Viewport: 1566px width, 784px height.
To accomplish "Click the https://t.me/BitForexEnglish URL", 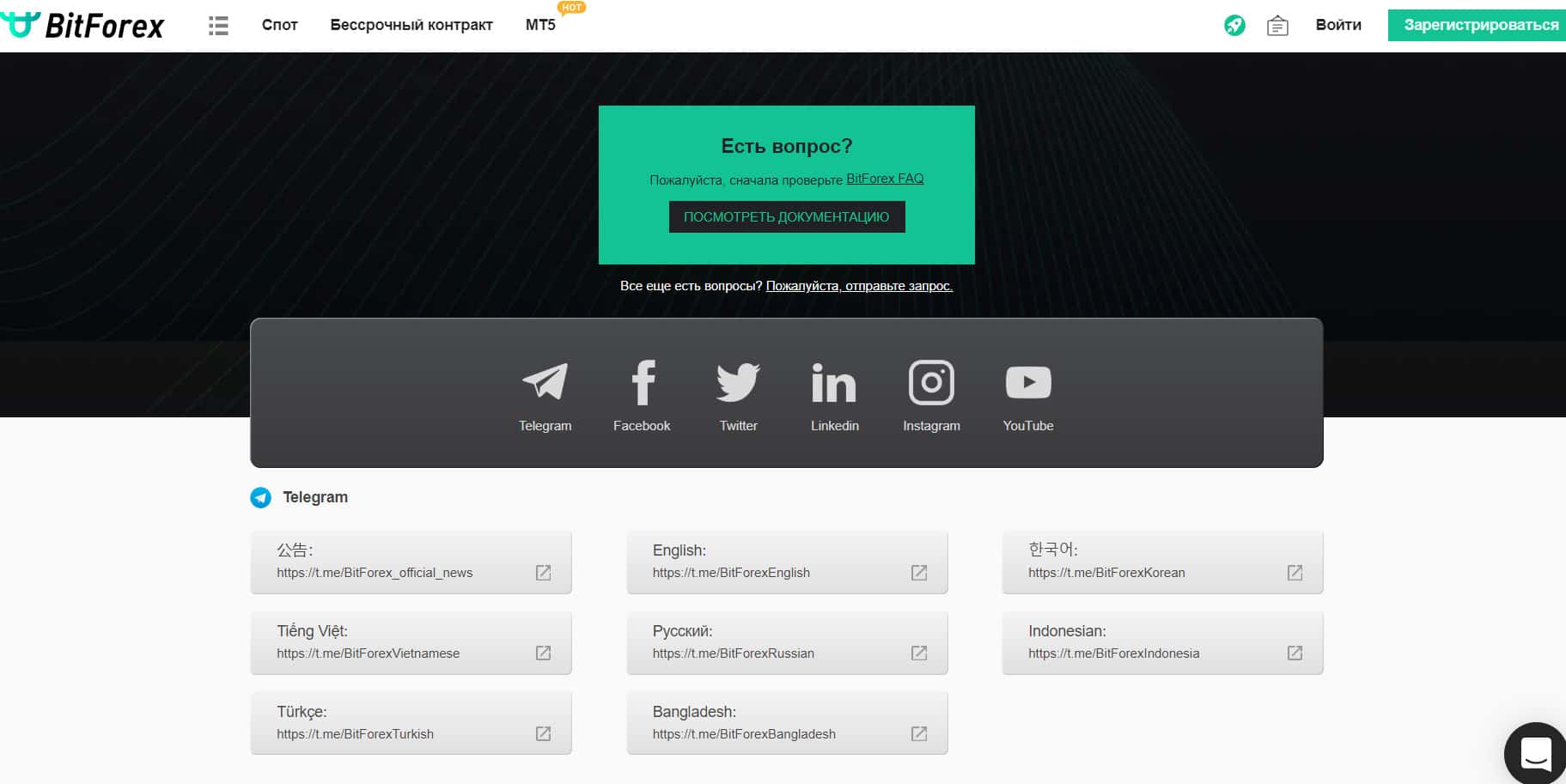I will (x=731, y=573).
